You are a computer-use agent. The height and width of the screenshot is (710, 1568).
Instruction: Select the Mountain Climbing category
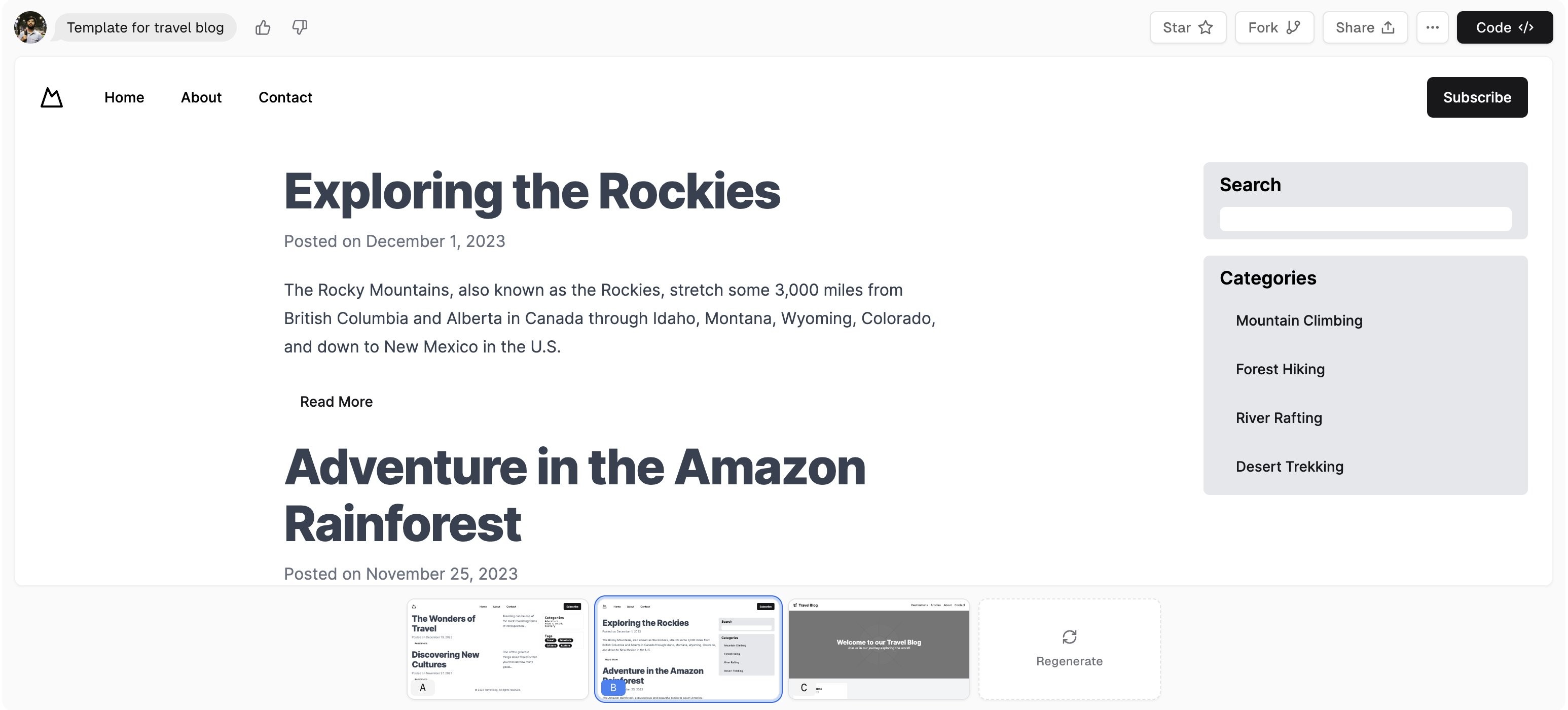pos(1299,321)
